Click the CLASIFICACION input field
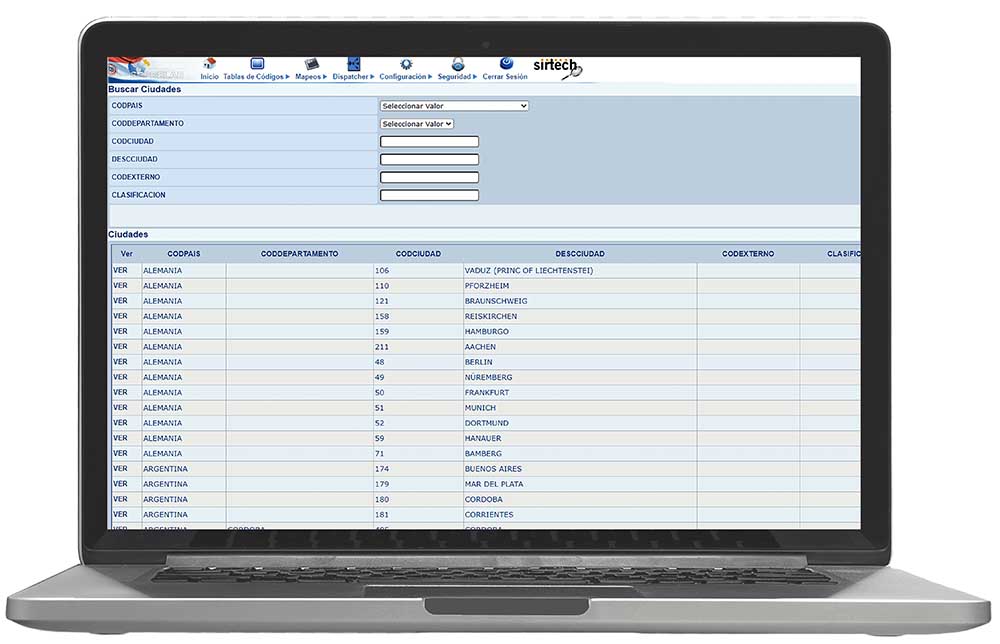This screenshot has height=644, width=1000. (429, 196)
